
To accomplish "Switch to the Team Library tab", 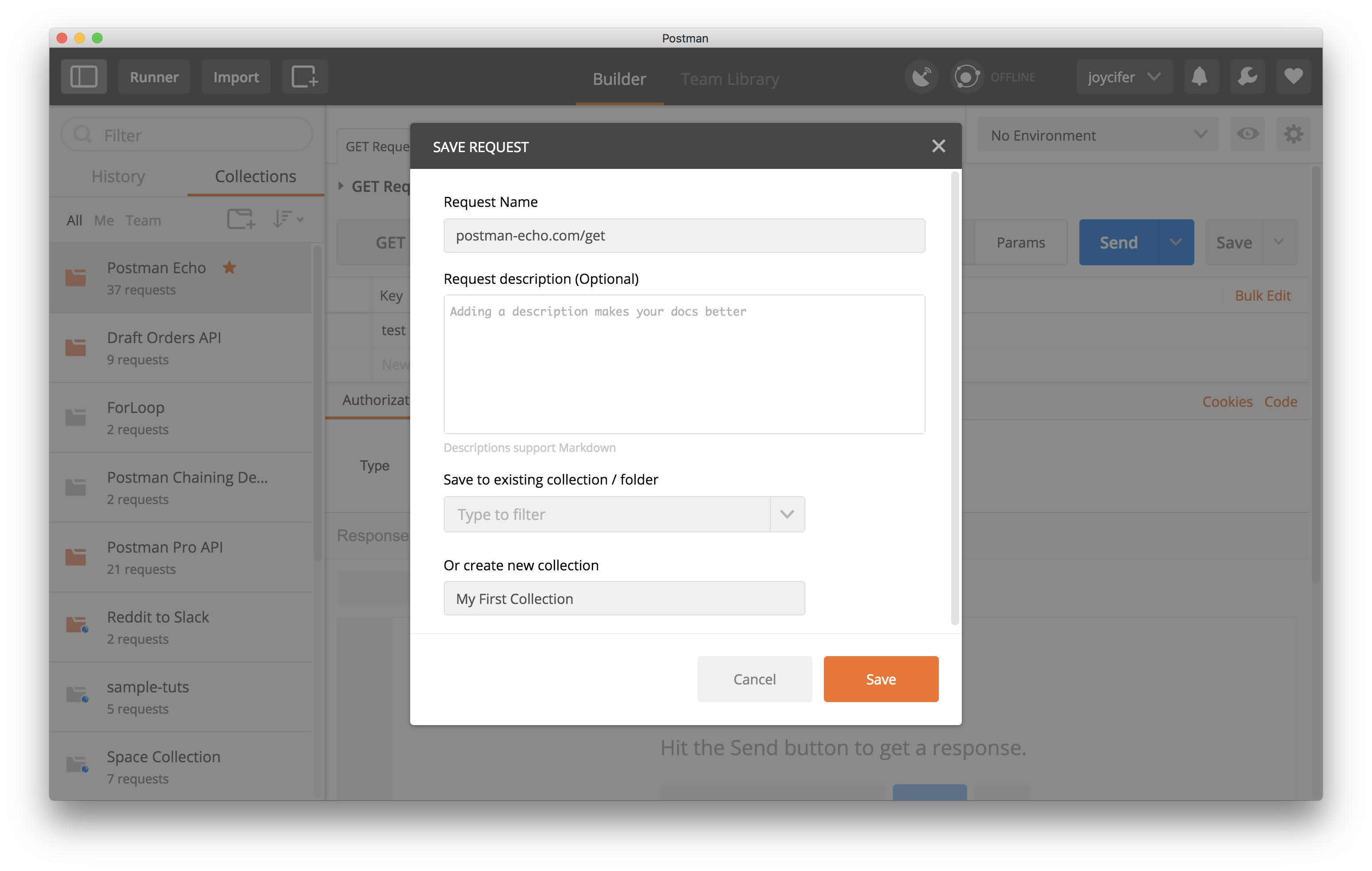I will [729, 79].
